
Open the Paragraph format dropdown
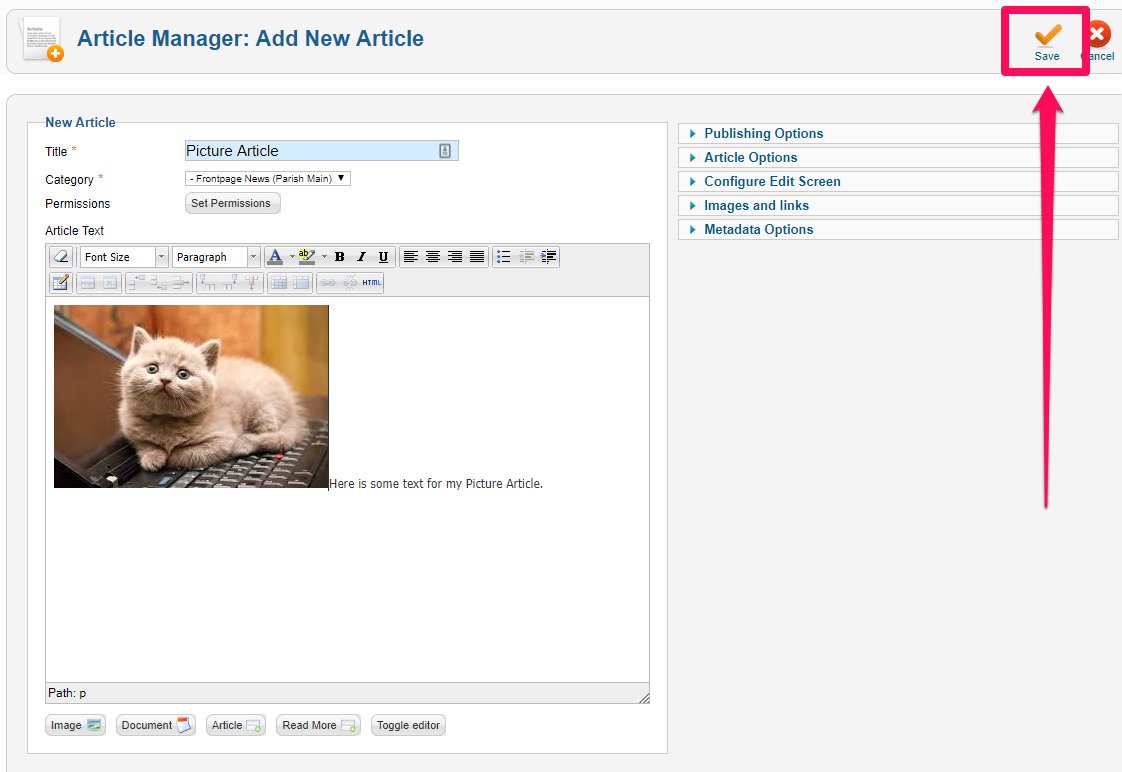pos(215,256)
